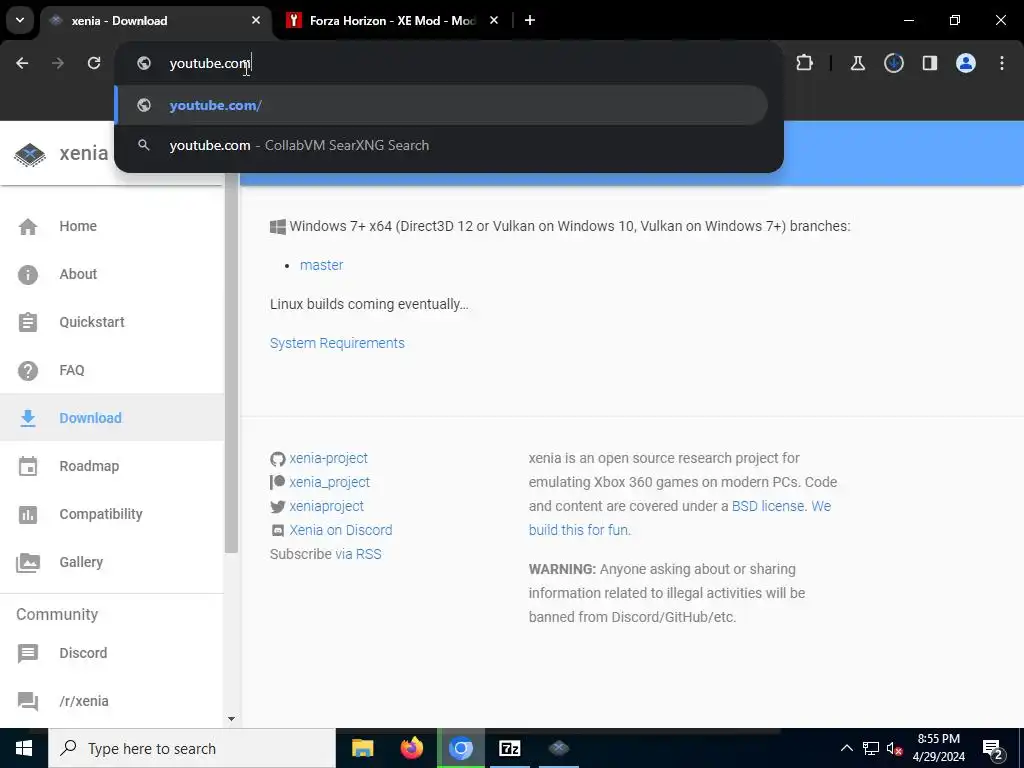Click the taskbar clock showing 8:55 PM
This screenshot has height=768, width=1024.
click(938, 748)
